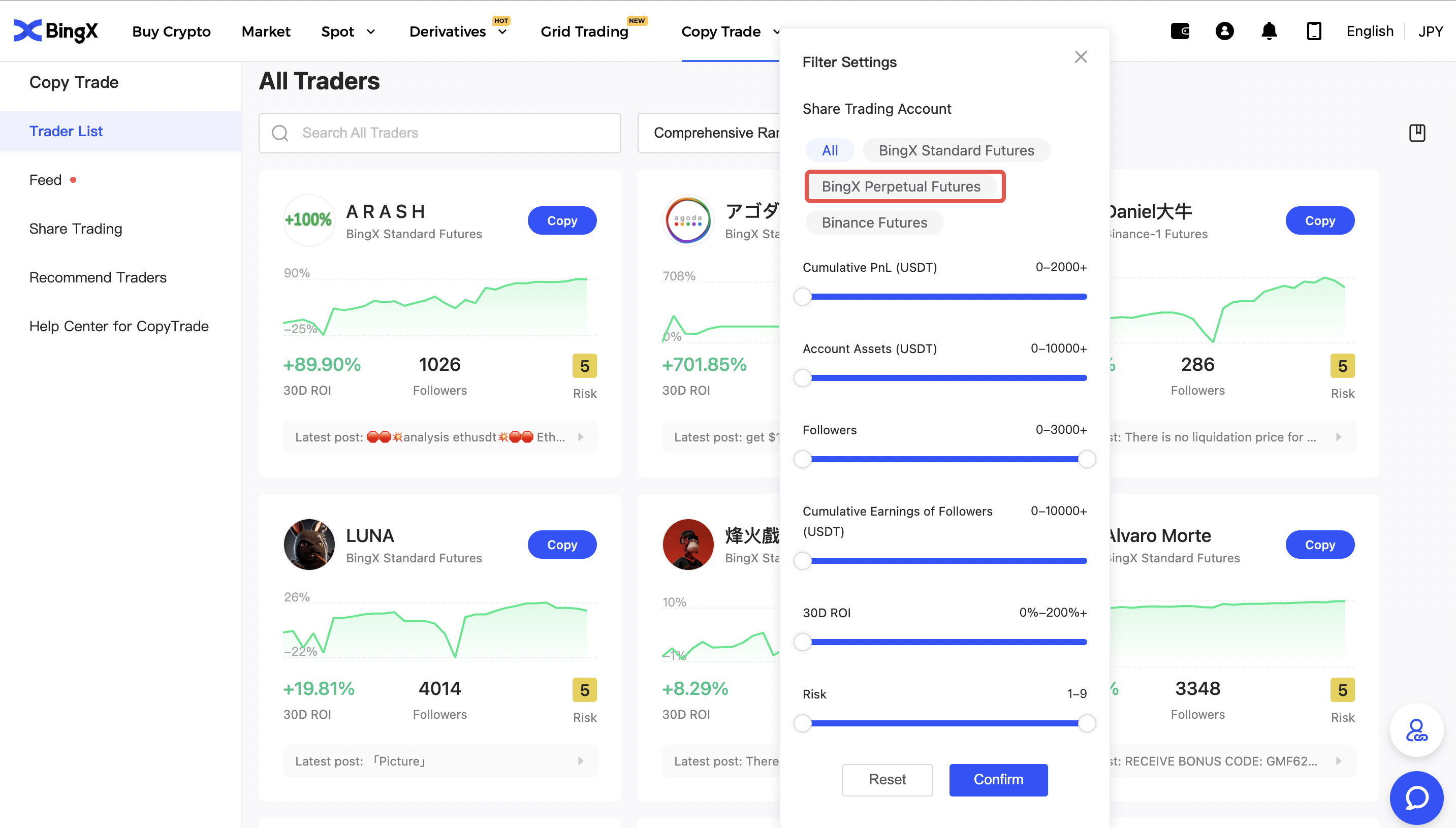Select BingX Perpetual Futures account filter
This screenshot has width=1456, height=828.
pyautogui.click(x=901, y=186)
